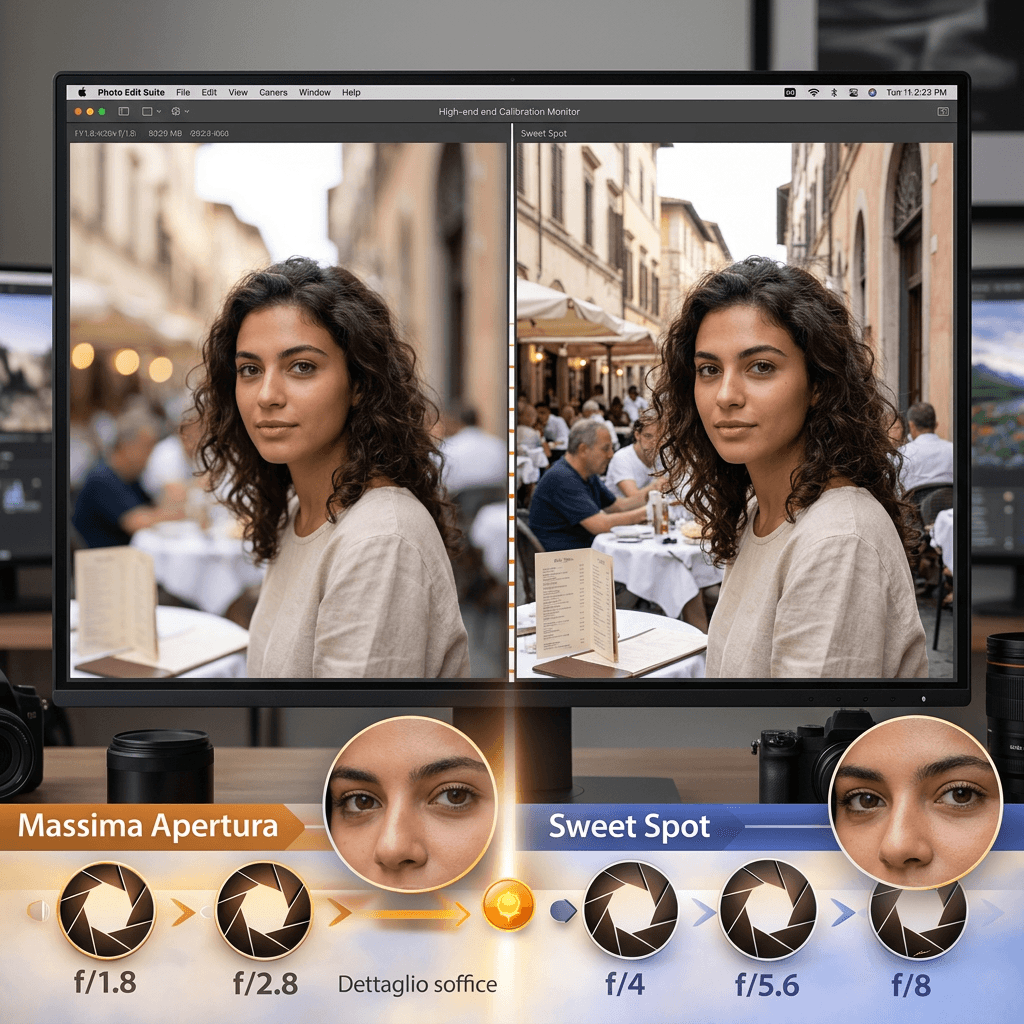Click the fullscreen icon at title bar right
This screenshot has height=1024, width=1024.
point(943,112)
